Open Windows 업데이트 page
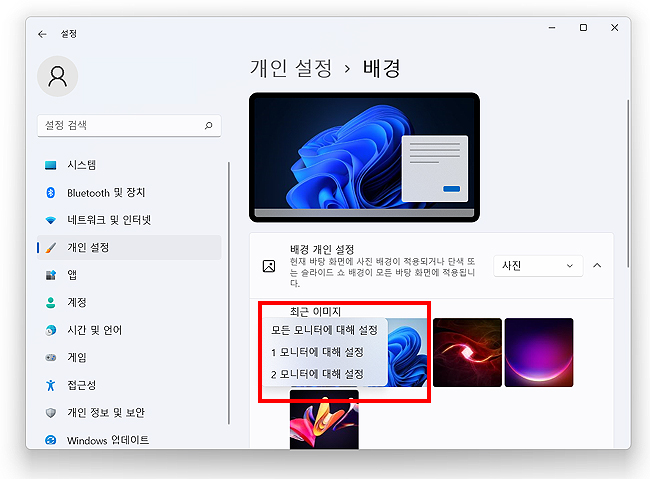Image resolution: width=650 pixels, height=479 pixels. [x=129, y=440]
